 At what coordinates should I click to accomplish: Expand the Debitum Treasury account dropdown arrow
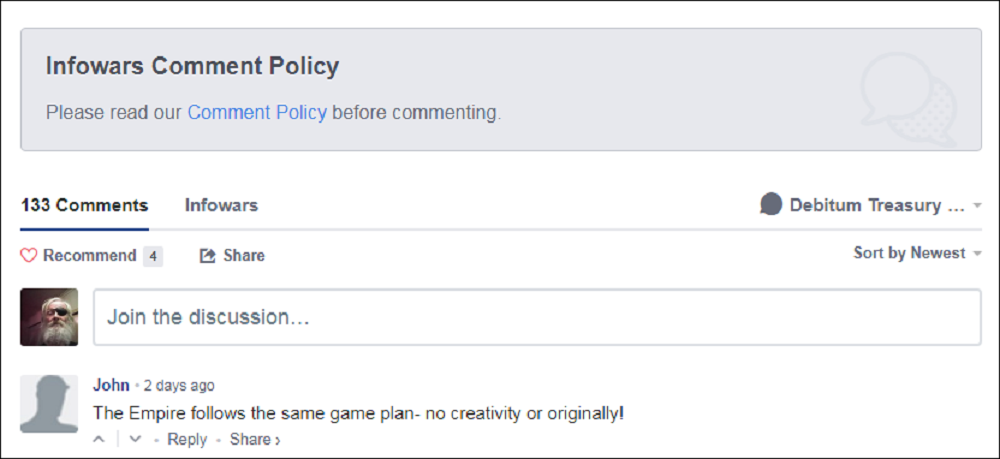(977, 206)
